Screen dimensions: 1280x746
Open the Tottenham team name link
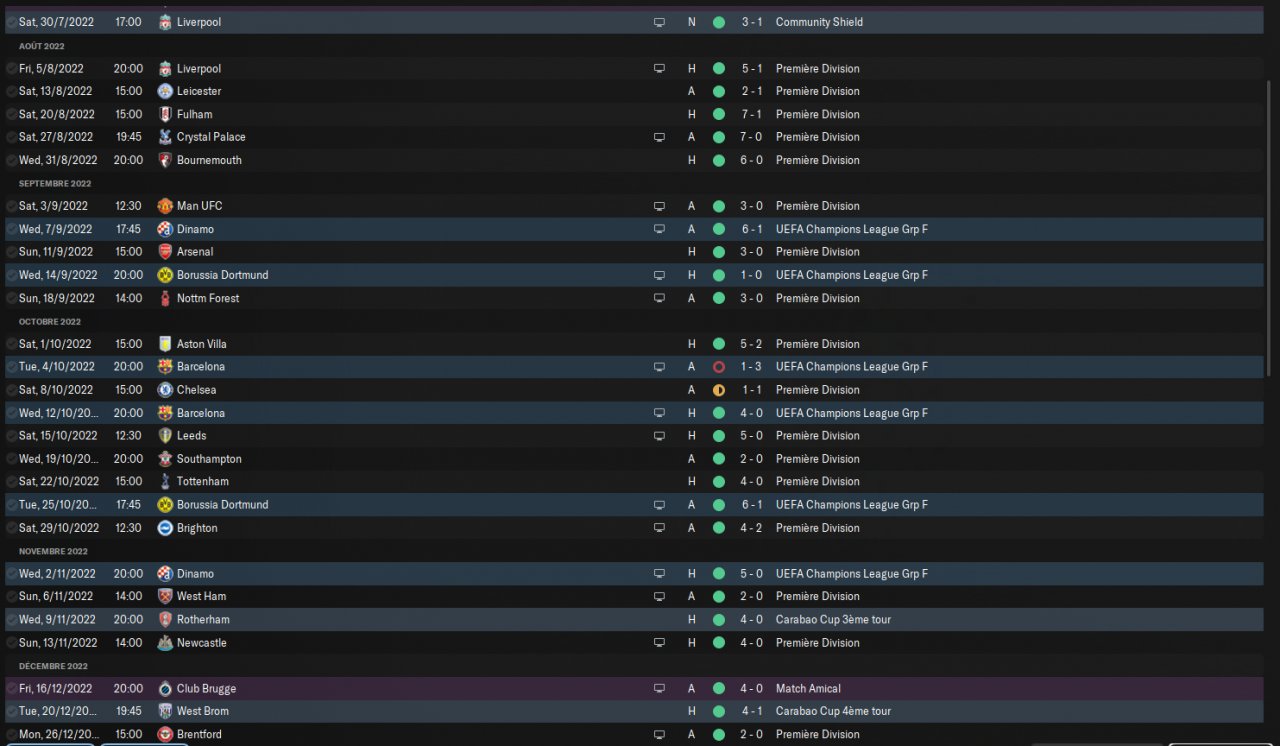point(203,481)
